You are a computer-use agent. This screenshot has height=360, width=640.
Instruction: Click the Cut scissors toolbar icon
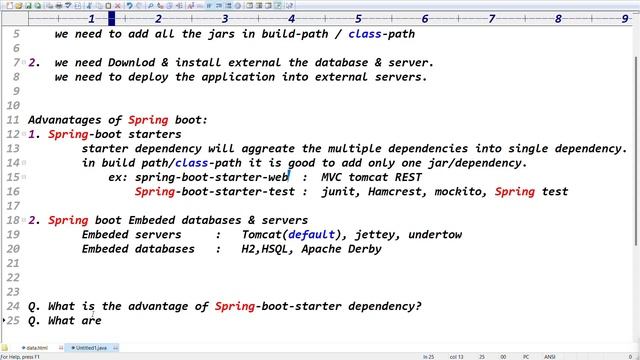pos(89,6)
